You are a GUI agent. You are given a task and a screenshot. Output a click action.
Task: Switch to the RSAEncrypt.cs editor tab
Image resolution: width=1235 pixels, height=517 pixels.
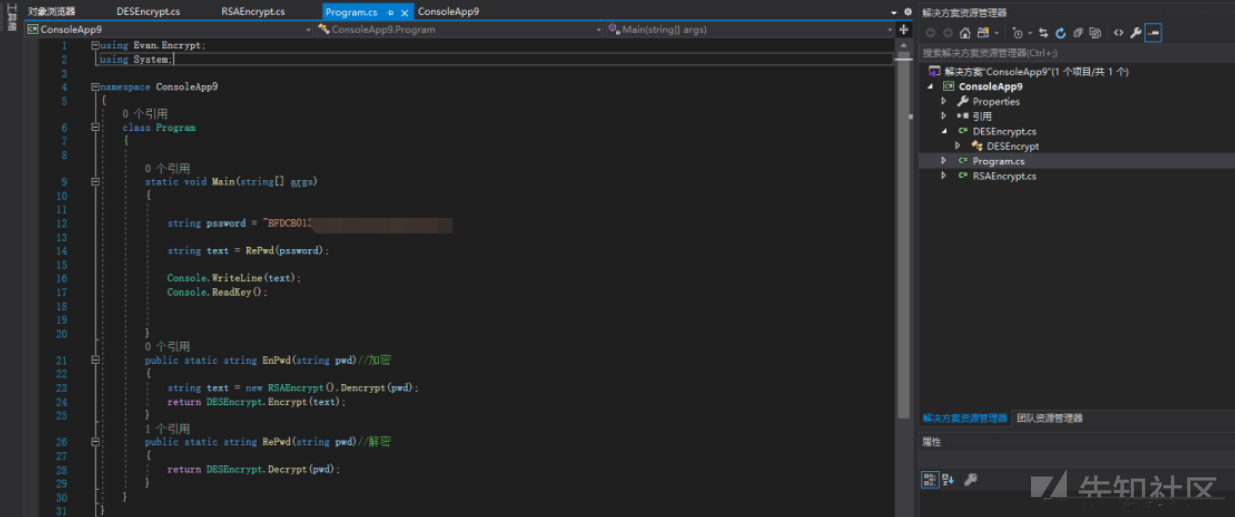253,12
